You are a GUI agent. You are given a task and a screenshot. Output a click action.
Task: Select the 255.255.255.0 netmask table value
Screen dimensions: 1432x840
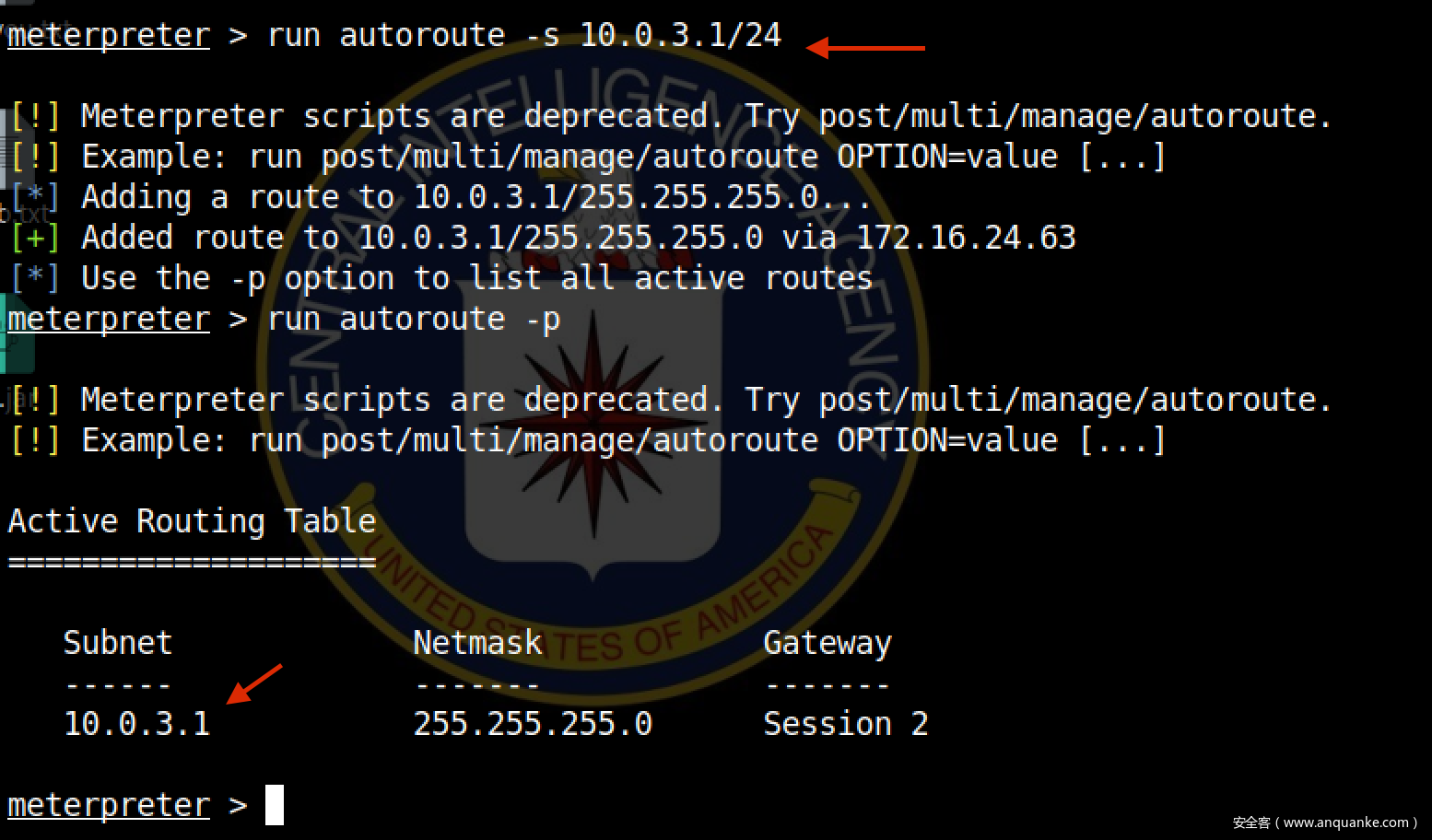(x=532, y=723)
